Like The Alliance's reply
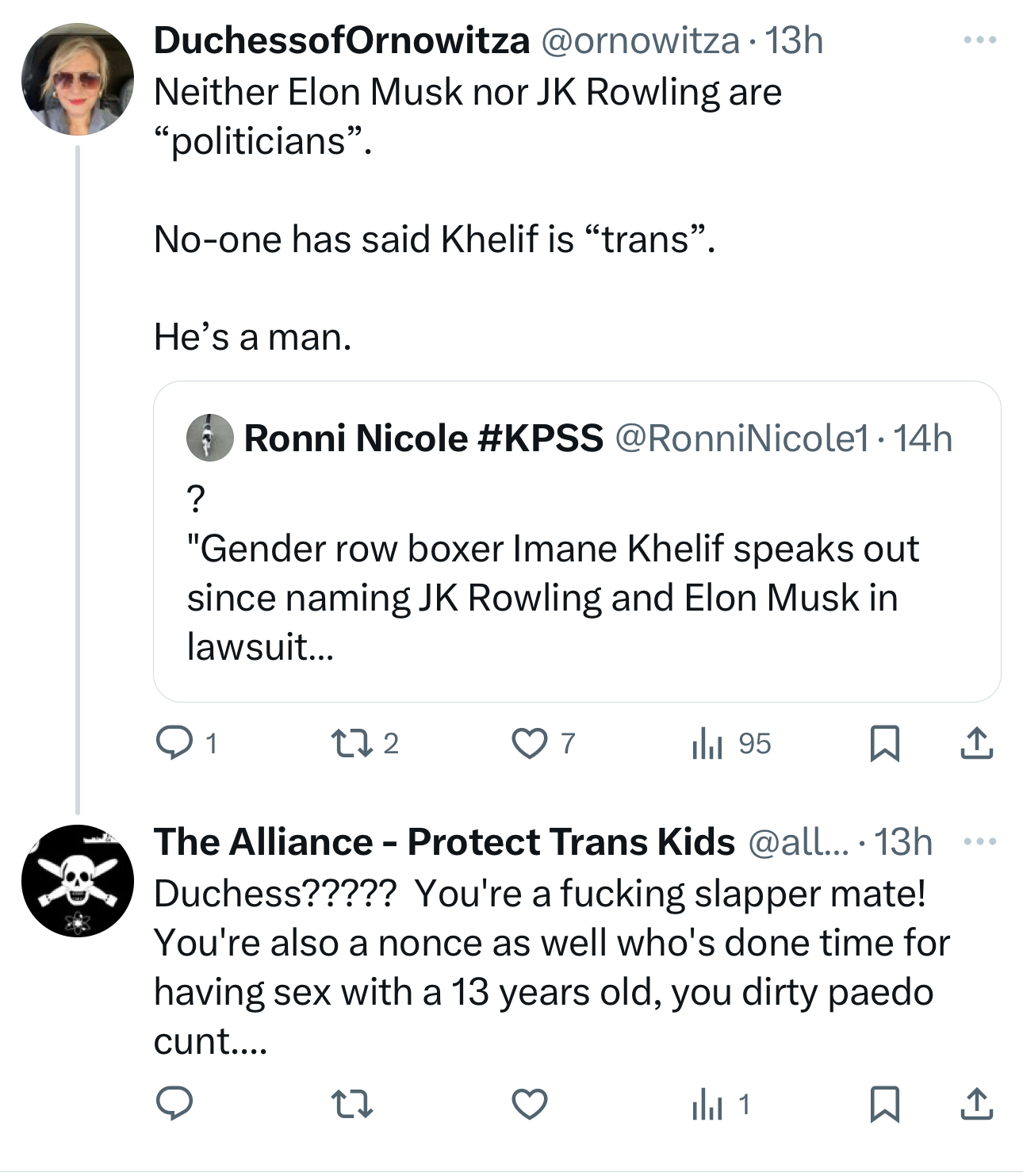 coord(529,1104)
